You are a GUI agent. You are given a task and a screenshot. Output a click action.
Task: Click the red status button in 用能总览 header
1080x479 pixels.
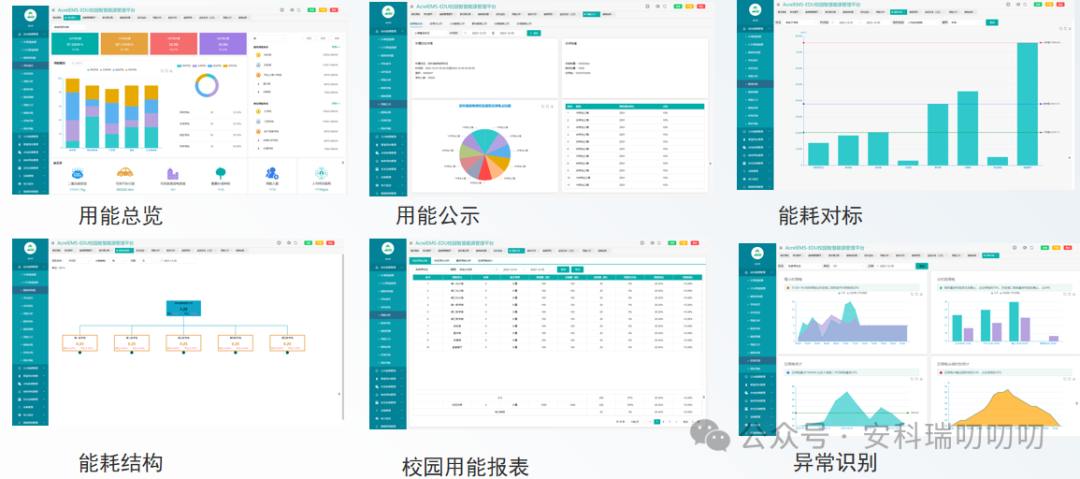coord(334,10)
